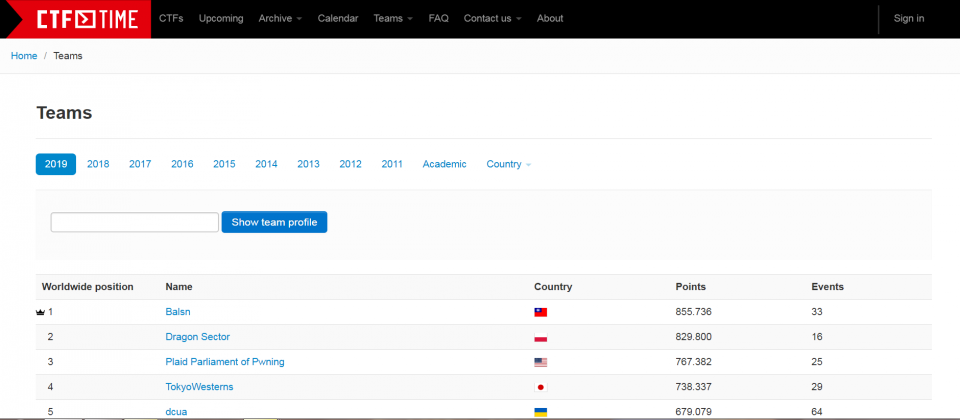Click points value 767.382
Viewport: 960px width, 420px height.
pos(694,362)
